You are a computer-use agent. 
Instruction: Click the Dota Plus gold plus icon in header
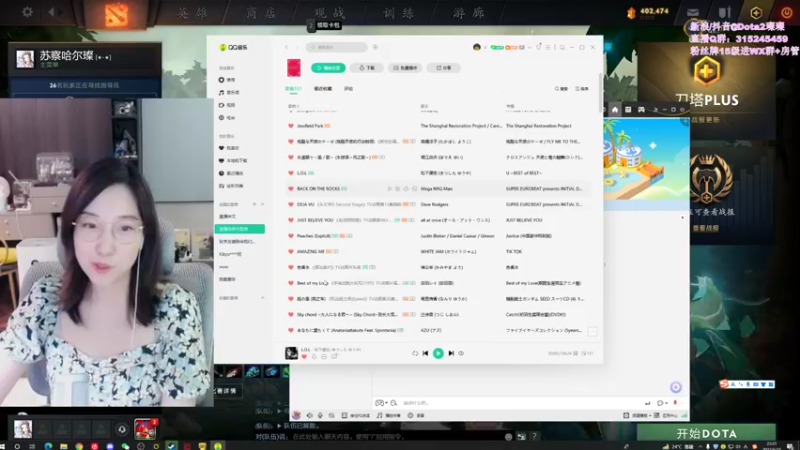[756, 13]
